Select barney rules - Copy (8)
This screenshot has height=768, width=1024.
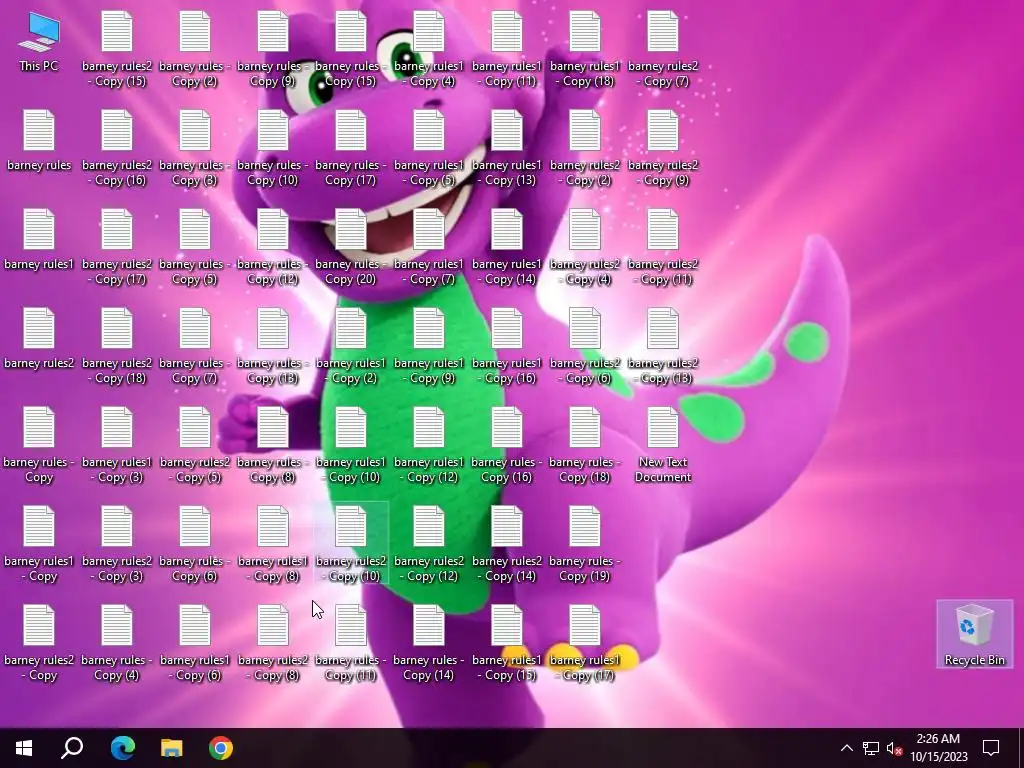point(273,445)
